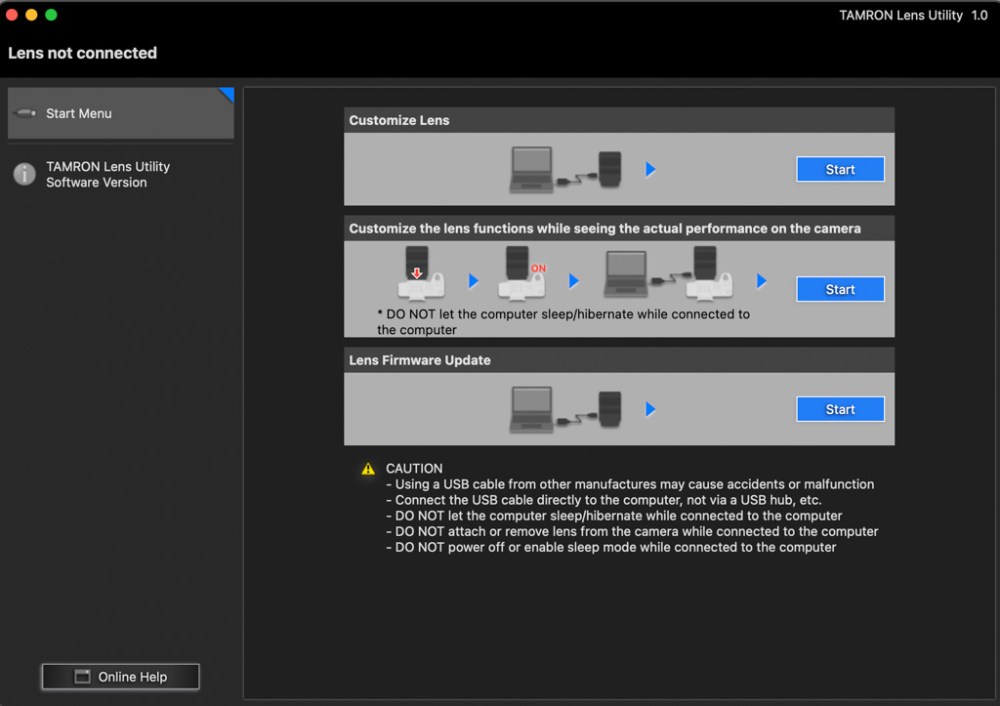
Task: Click the camera power ON icon
Action: [522, 273]
